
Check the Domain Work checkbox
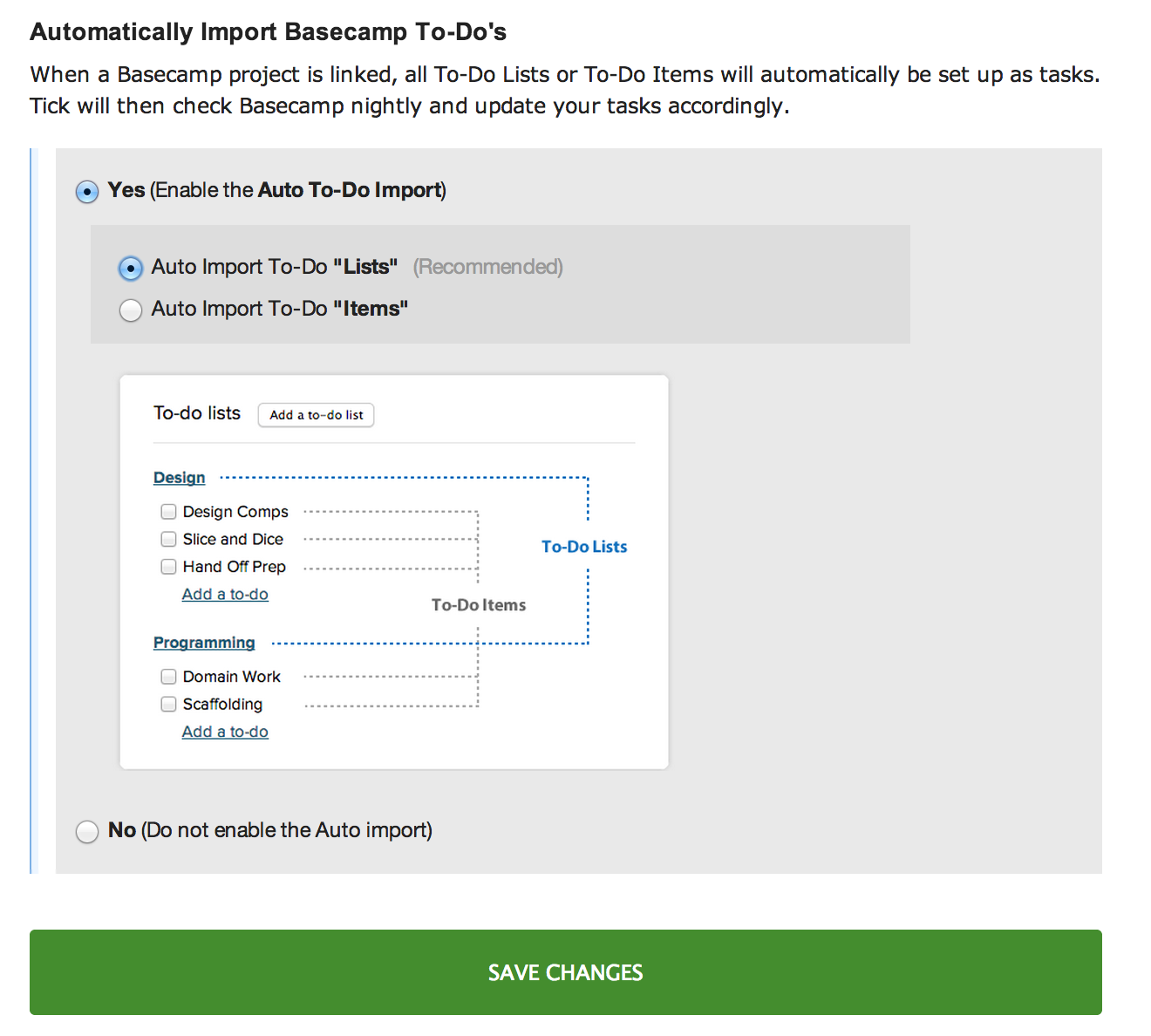click(168, 676)
